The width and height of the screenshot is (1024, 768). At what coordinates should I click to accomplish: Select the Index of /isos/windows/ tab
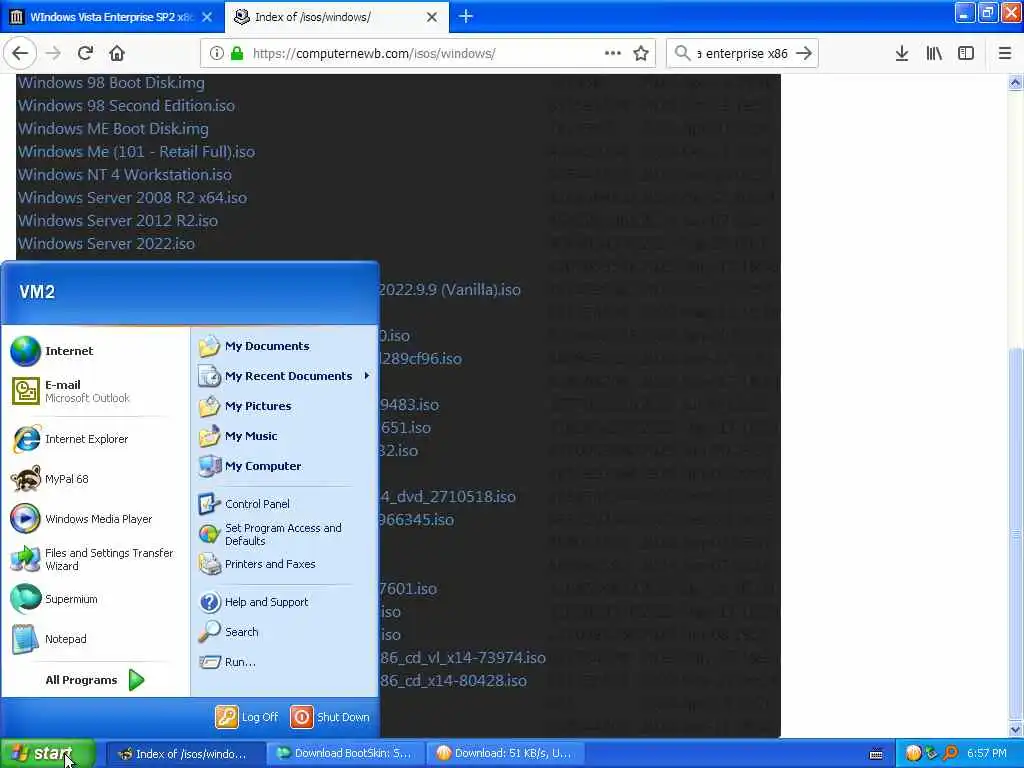337,17
